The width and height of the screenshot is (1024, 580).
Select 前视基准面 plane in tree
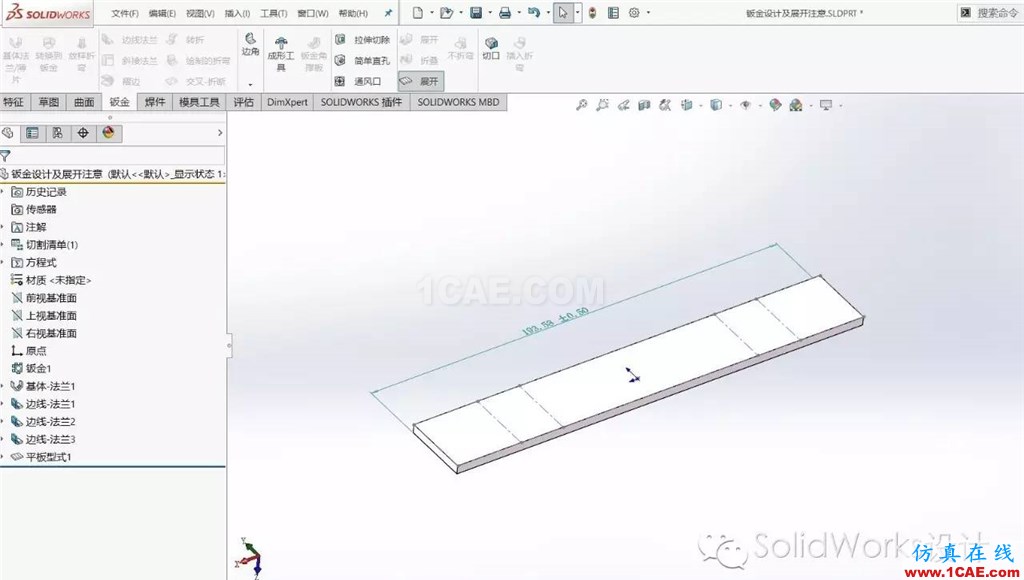[x=44, y=298]
